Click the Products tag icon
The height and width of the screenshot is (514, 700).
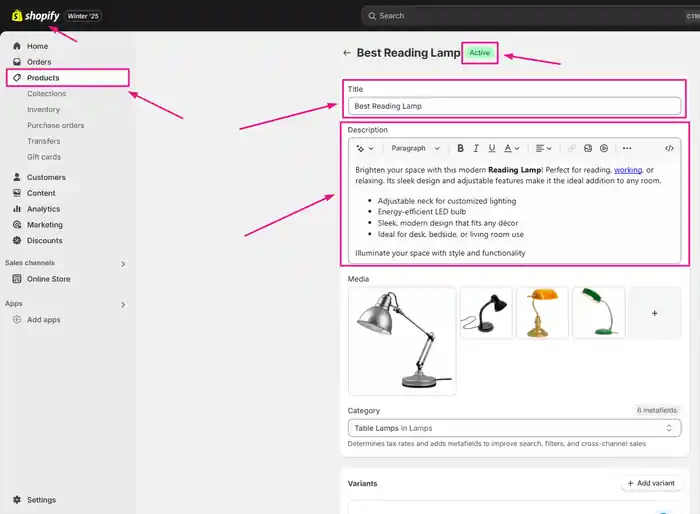[17, 78]
